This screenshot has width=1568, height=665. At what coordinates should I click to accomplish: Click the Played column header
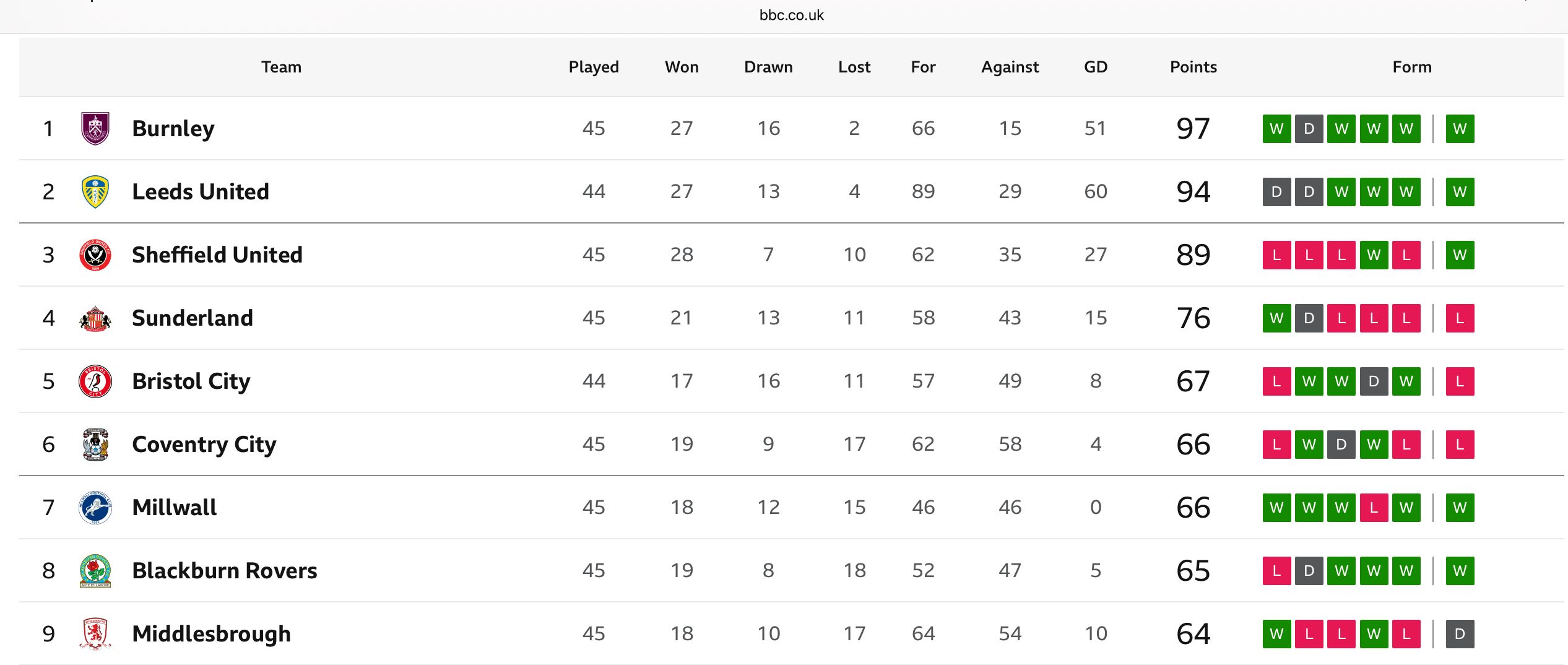click(x=594, y=67)
